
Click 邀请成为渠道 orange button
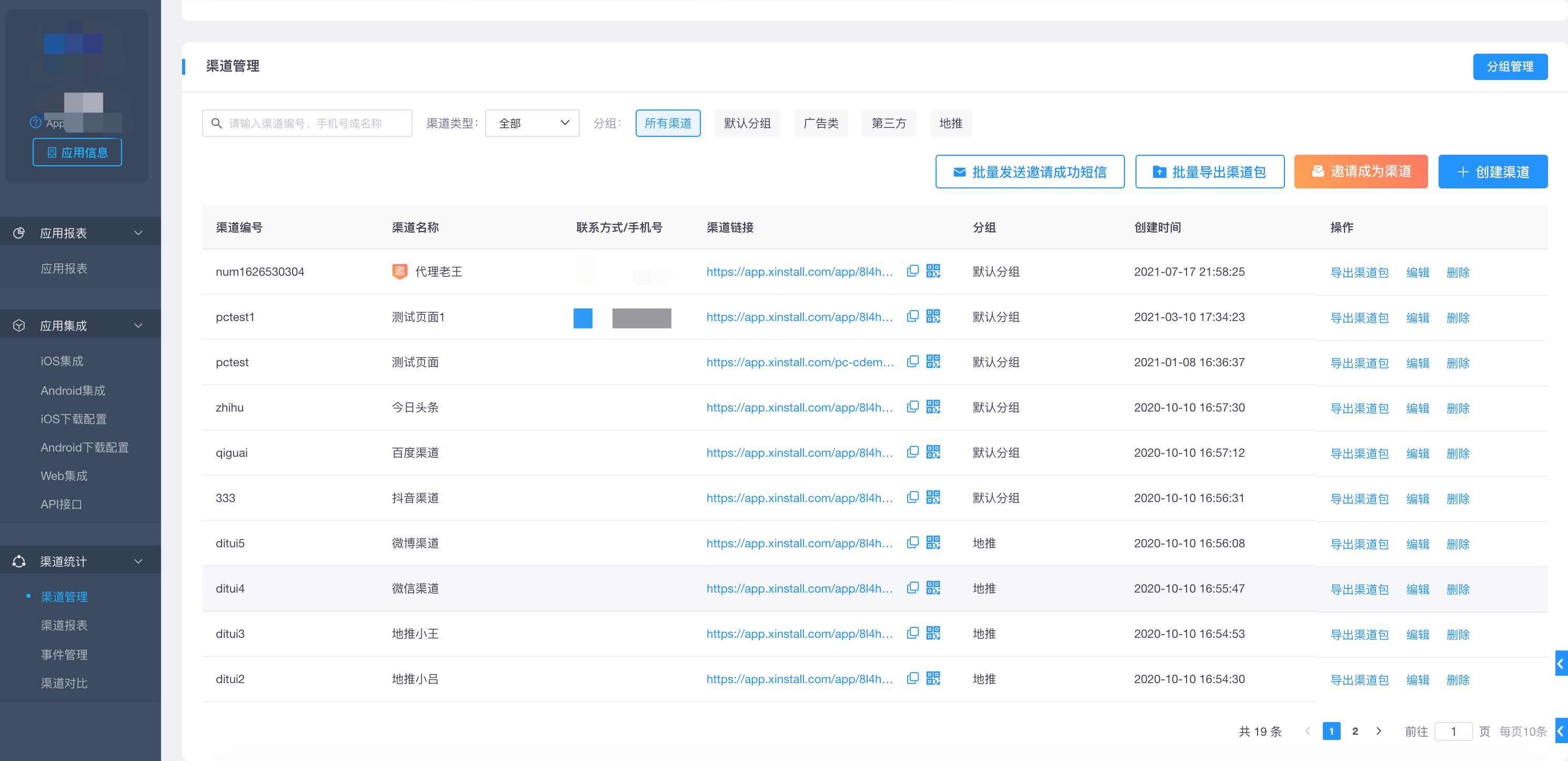[1361, 172]
